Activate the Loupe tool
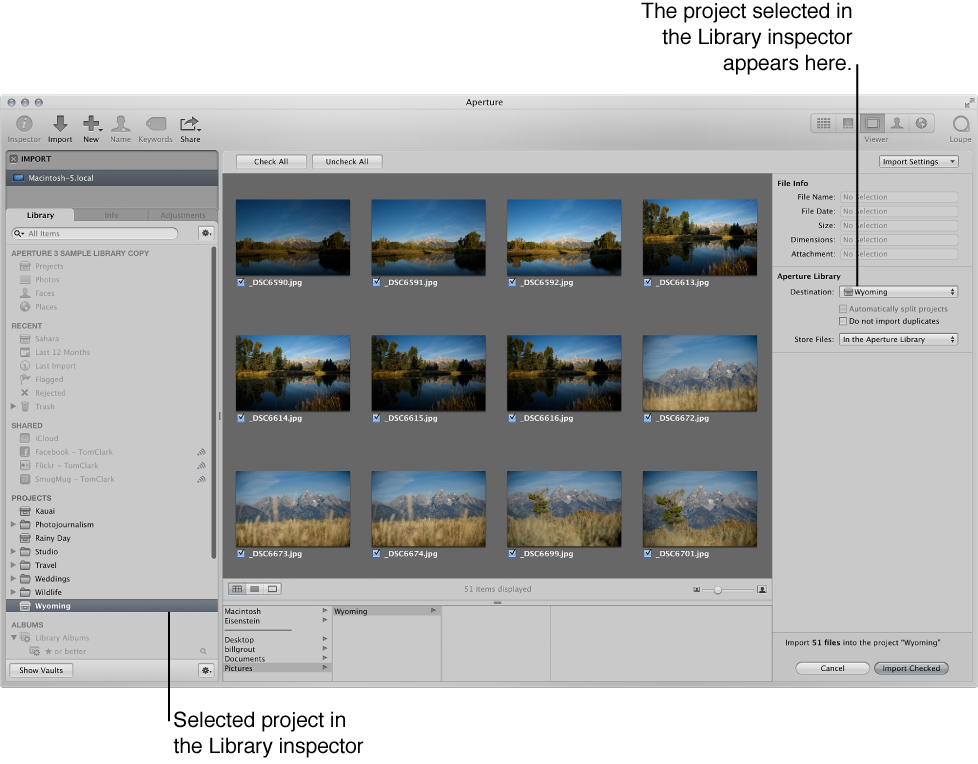The height and width of the screenshot is (764, 978). pyautogui.click(x=958, y=123)
